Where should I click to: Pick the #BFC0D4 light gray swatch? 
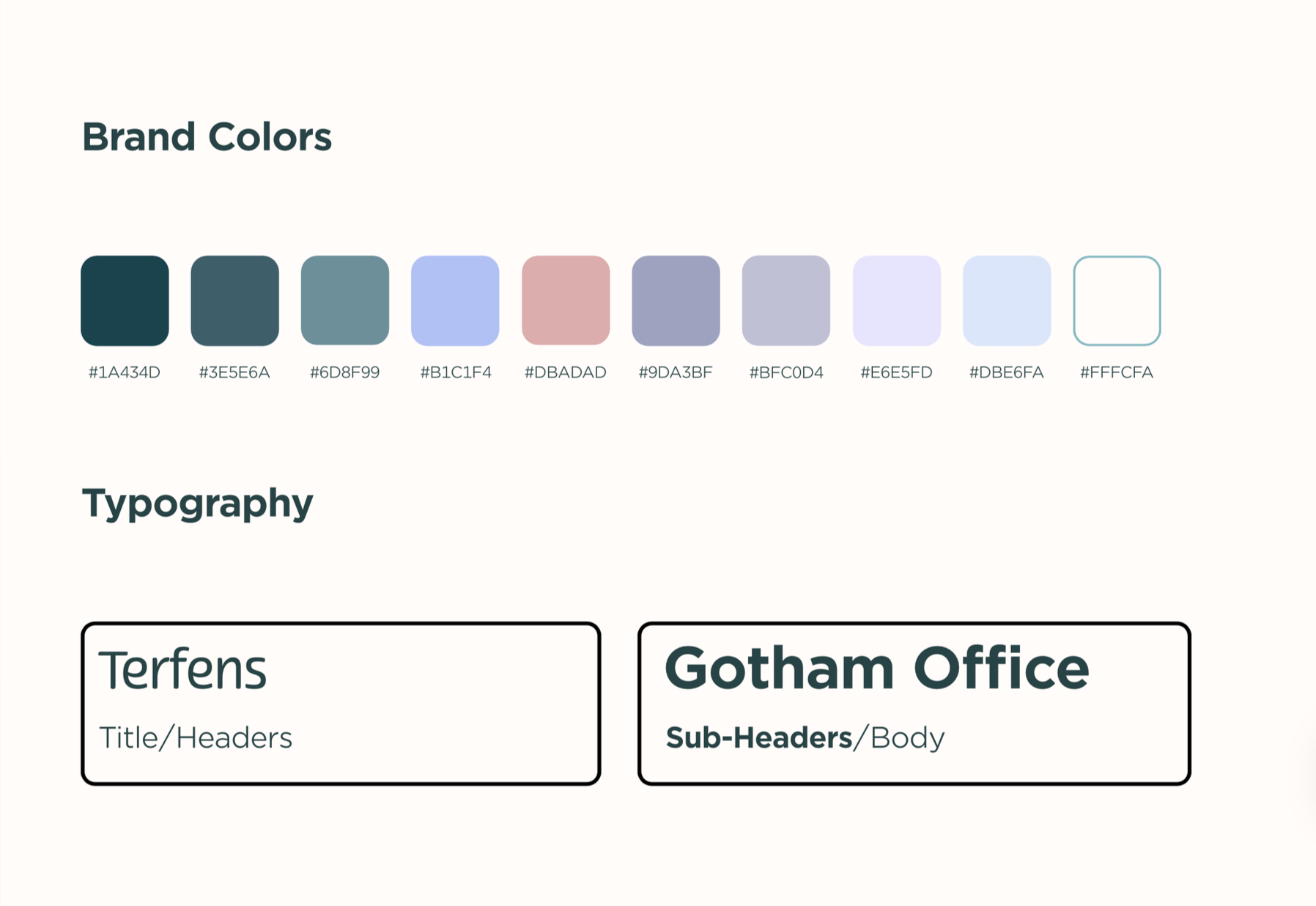pyautogui.click(x=786, y=301)
